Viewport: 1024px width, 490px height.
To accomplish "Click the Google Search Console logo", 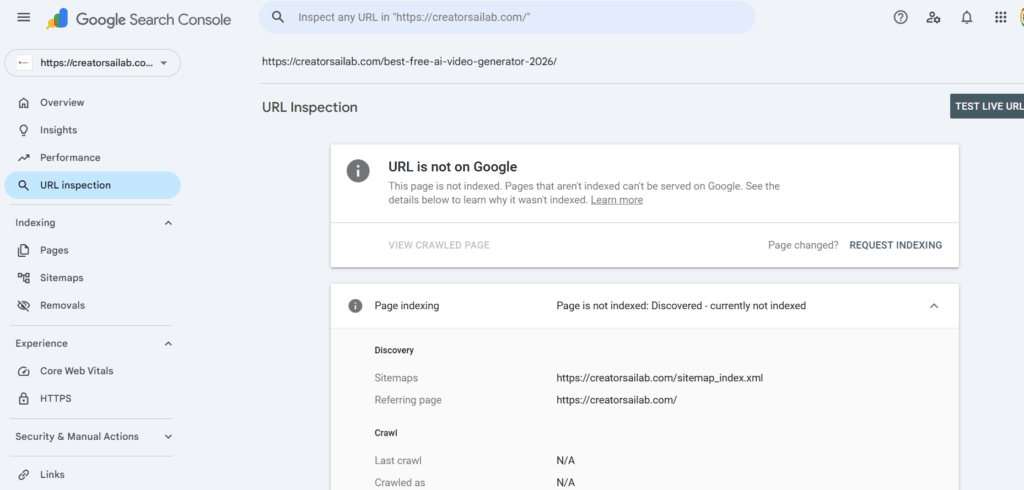I will pos(138,19).
